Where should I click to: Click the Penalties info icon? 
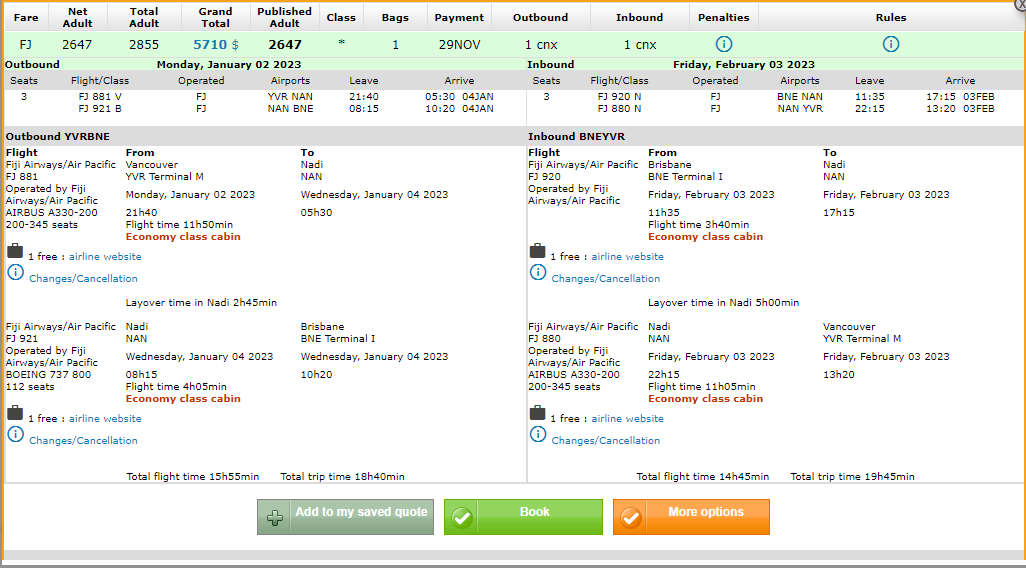pos(724,44)
